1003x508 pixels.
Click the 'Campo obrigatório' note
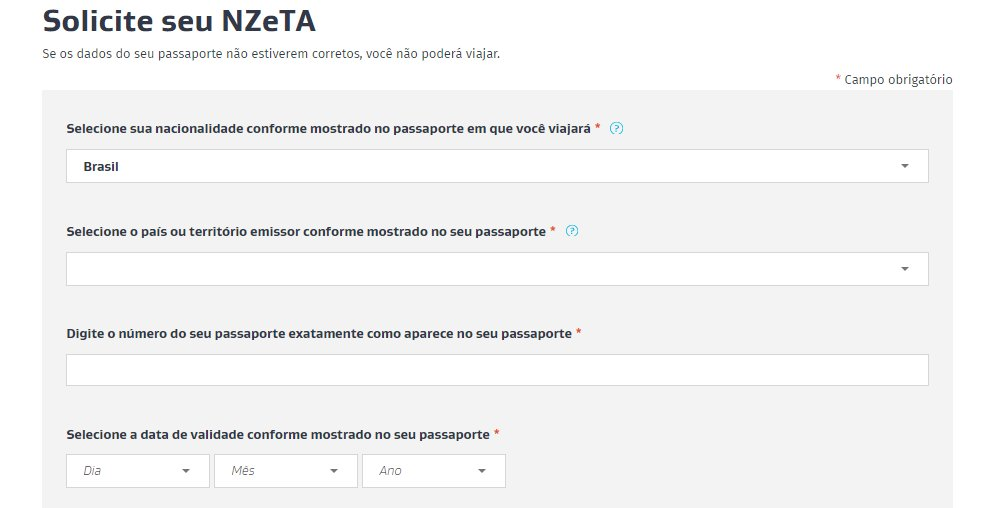point(898,79)
